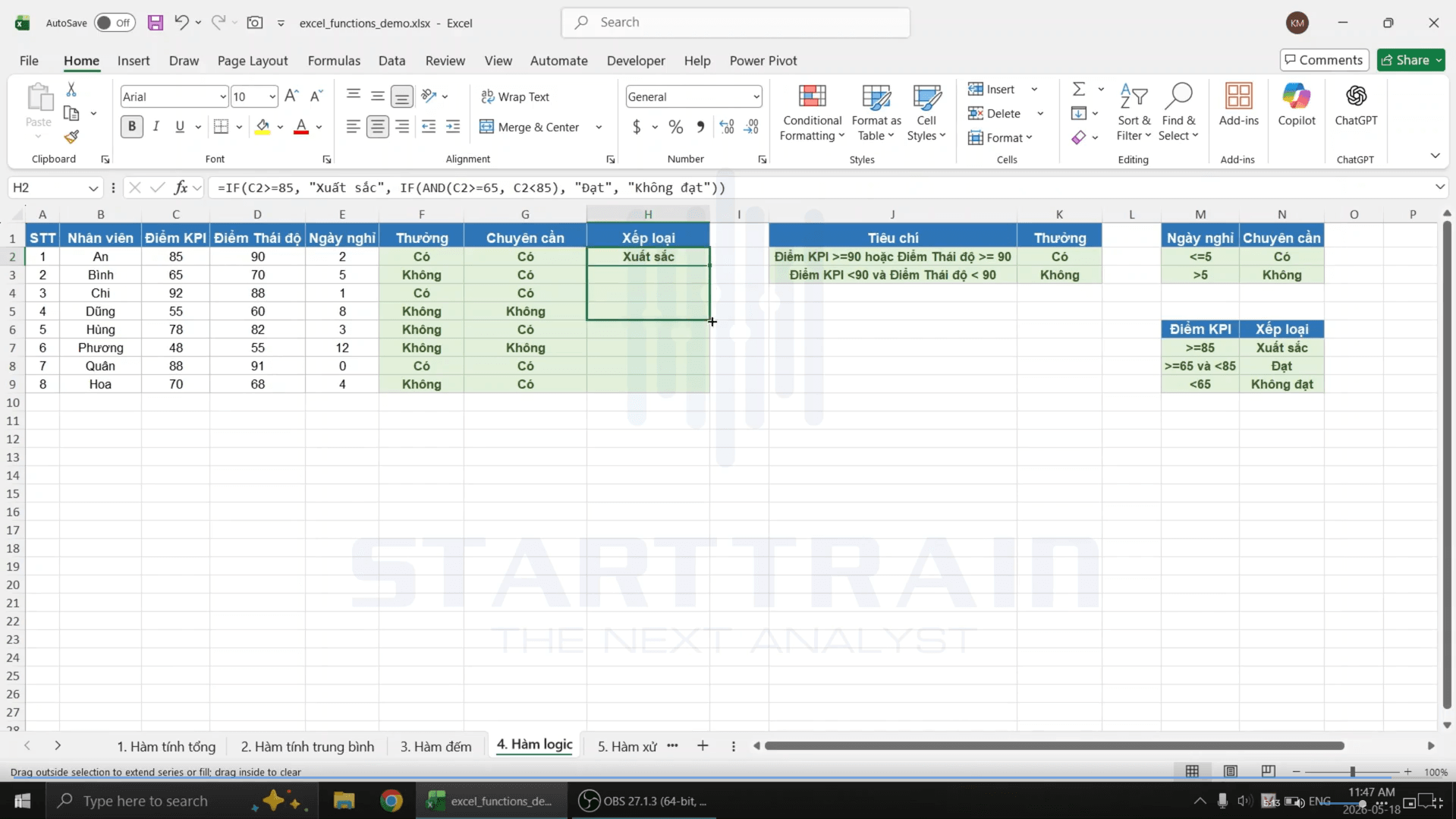Image resolution: width=1456 pixels, height=819 pixels.
Task: Click the Comments button
Action: (x=1324, y=60)
